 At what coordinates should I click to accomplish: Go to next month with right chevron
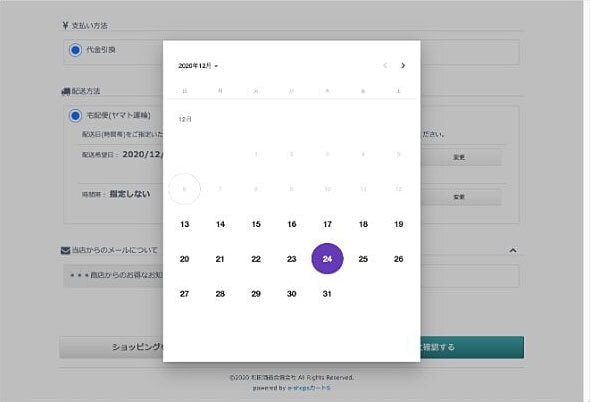[x=403, y=65]
